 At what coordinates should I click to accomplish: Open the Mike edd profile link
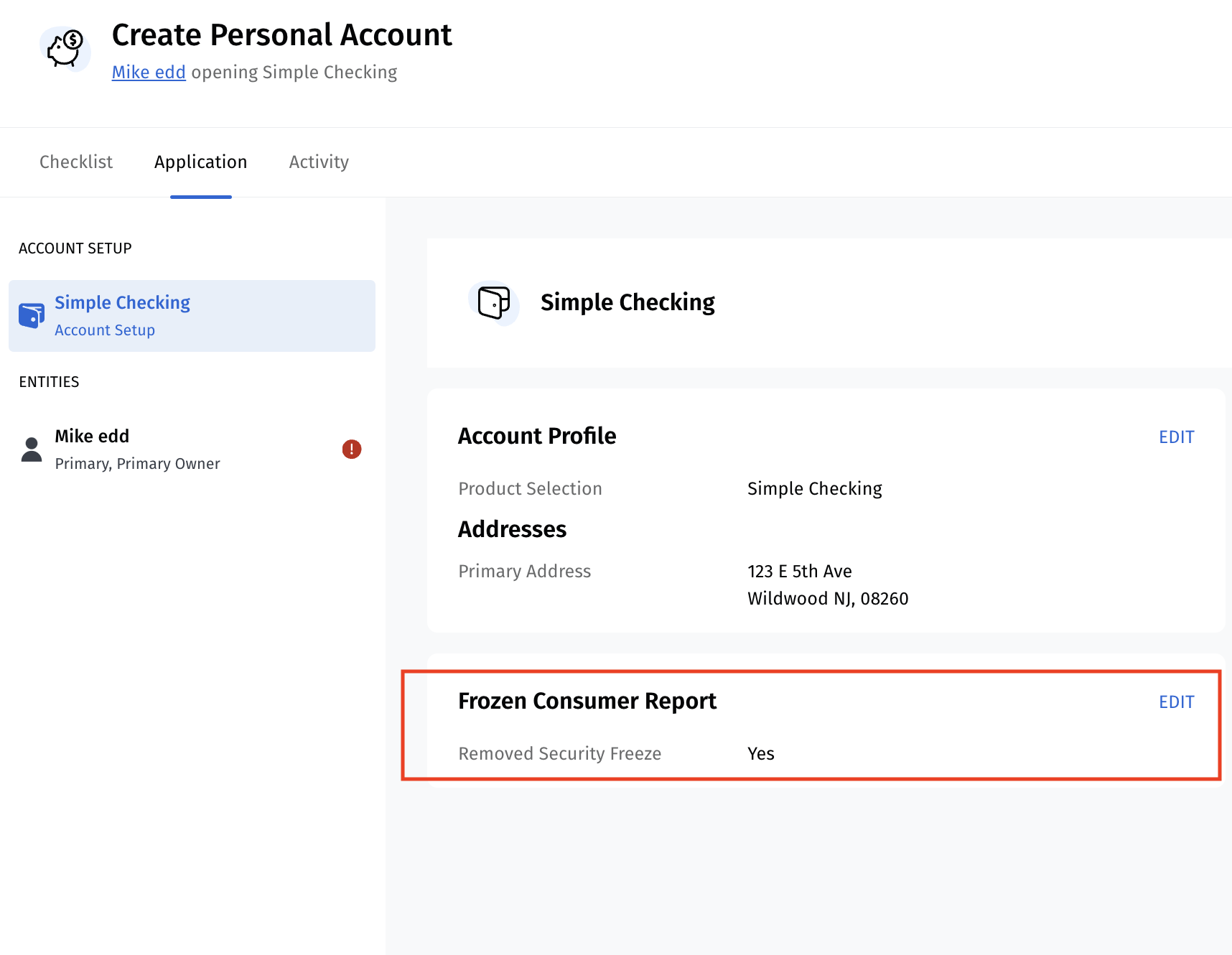149,73
